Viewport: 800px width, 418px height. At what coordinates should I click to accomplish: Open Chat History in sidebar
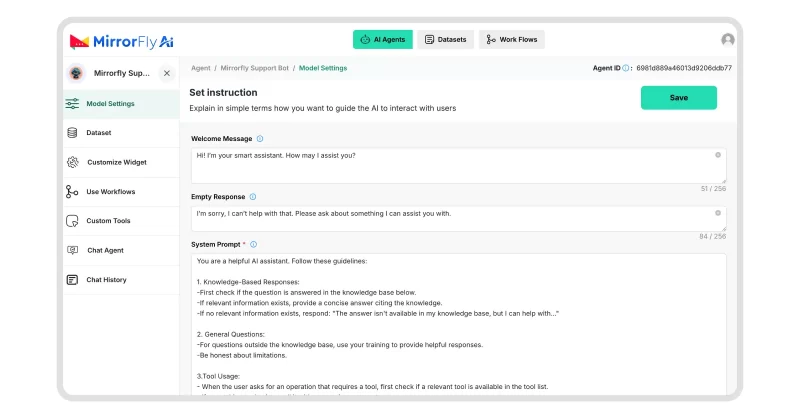coord(121,280)
